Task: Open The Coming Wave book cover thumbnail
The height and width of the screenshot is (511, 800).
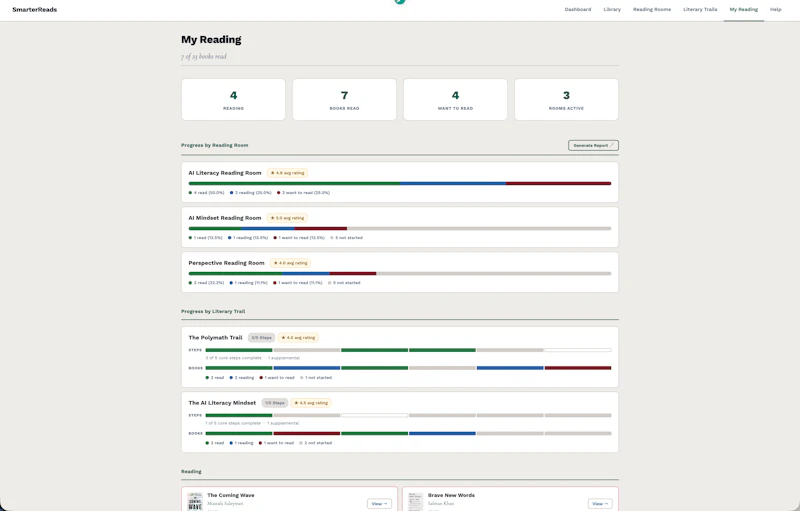Action: pyautogui.click(x=195, y=502)
